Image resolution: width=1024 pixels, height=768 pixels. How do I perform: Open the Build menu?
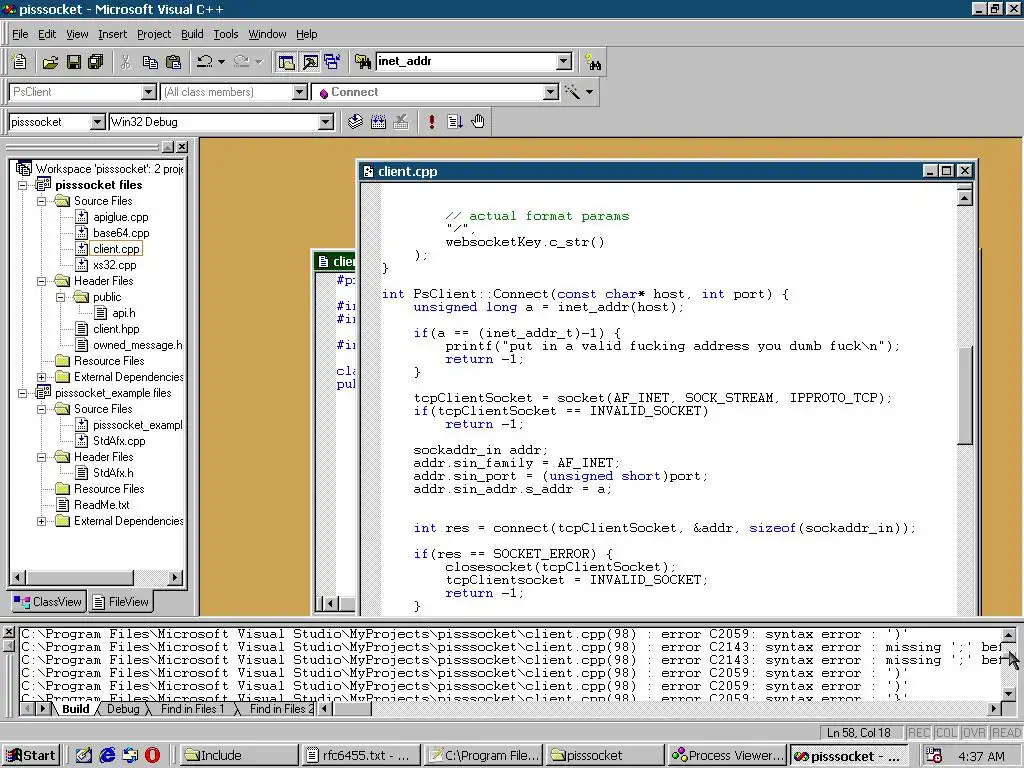point(192,34)
